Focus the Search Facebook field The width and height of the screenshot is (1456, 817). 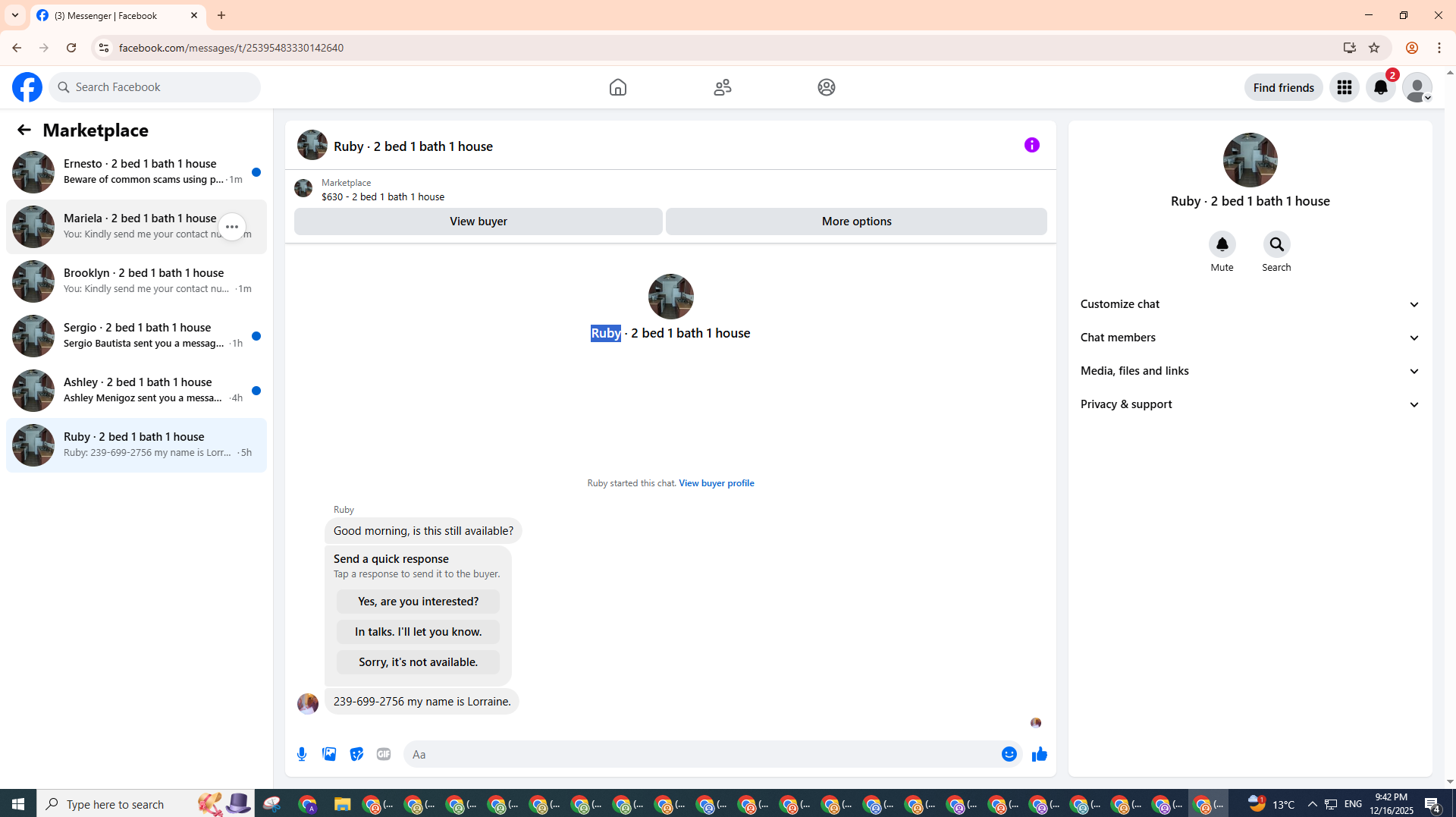(x=155, y=87)
